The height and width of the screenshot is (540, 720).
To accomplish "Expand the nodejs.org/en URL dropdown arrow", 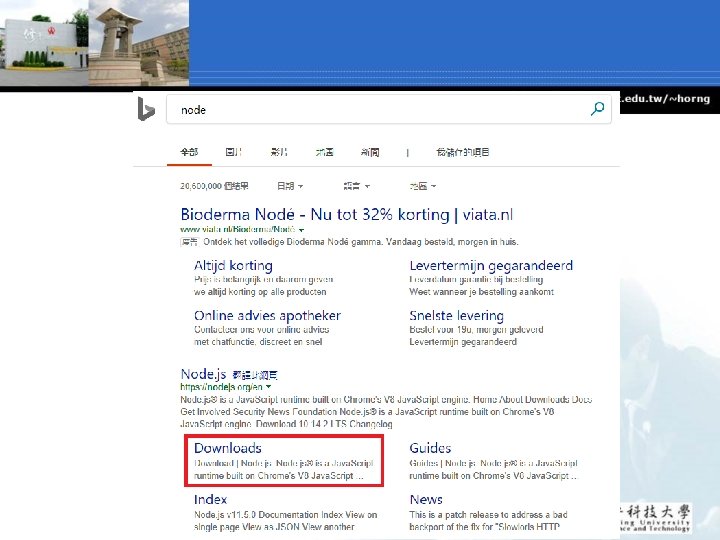I will click(x=269, y=387).
